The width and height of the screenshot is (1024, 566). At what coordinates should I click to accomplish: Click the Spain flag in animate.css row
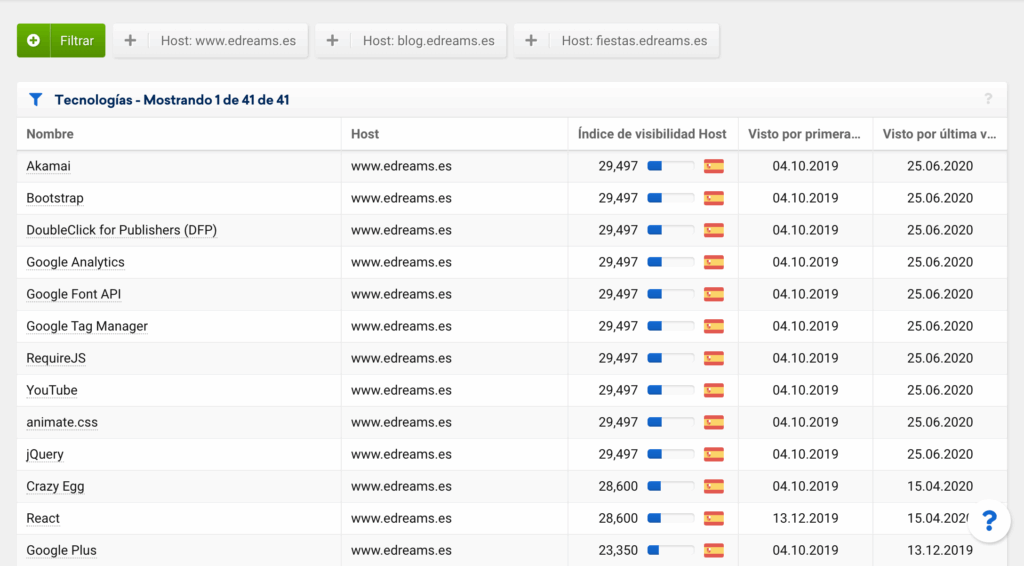pyautogui.click(x=714, y=422)
